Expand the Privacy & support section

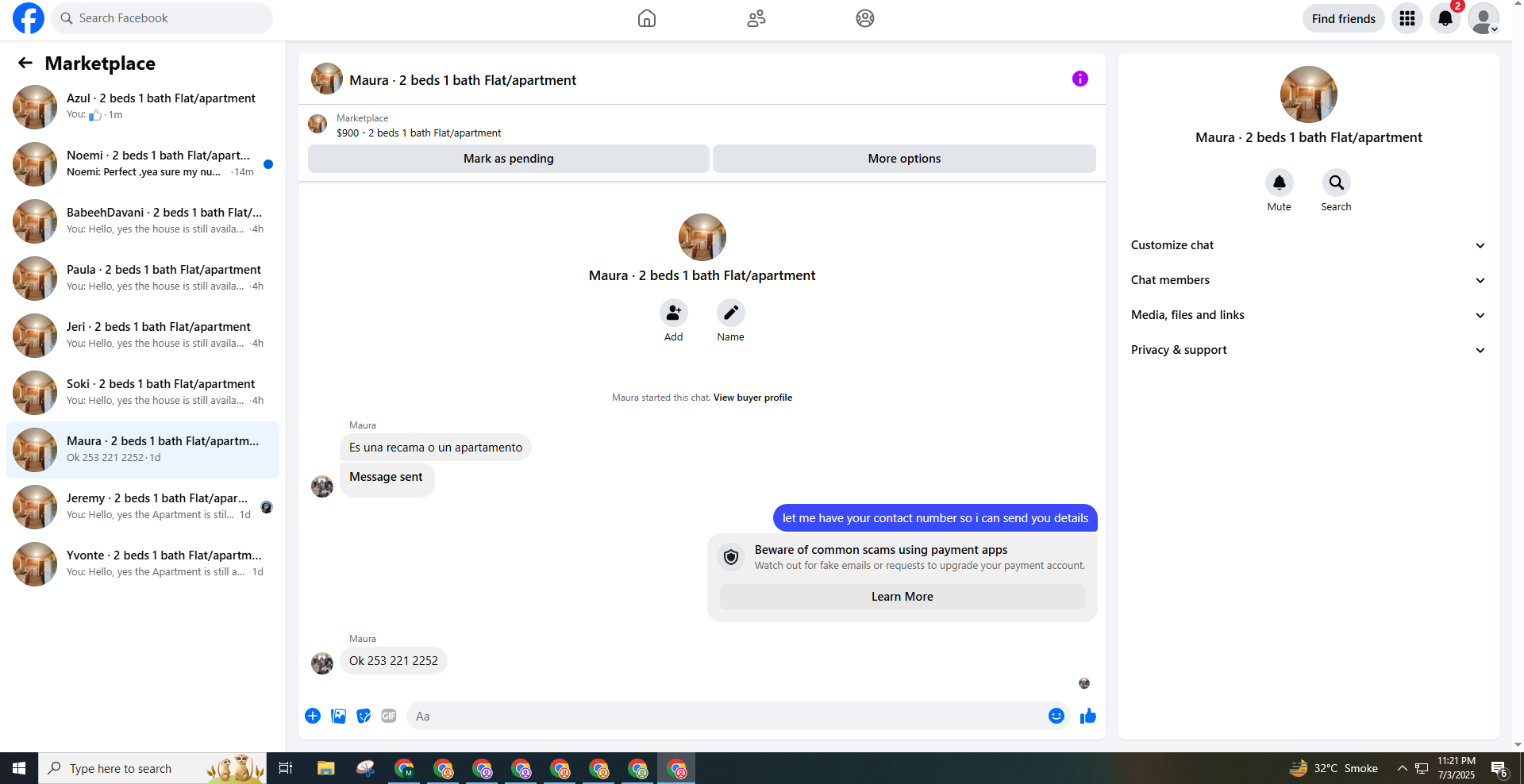tap(1308, 350)
